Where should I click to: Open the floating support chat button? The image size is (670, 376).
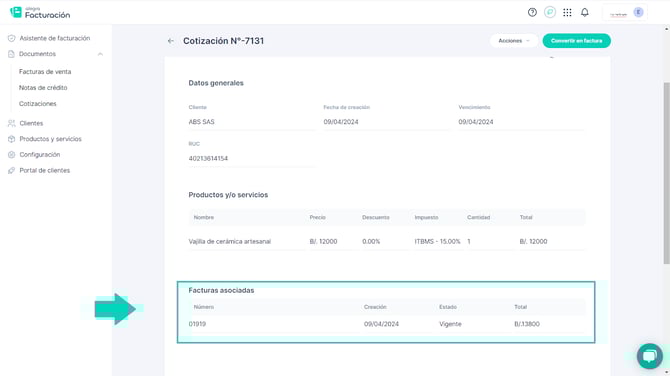click(649, 356)
